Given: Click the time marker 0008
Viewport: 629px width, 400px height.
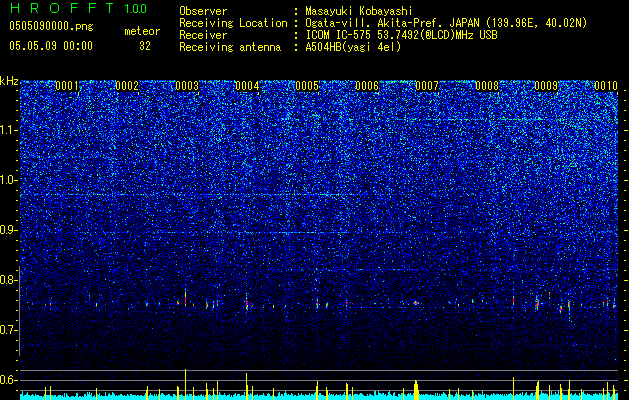Looking at the screenshot, I should click(x=487, y=86).
